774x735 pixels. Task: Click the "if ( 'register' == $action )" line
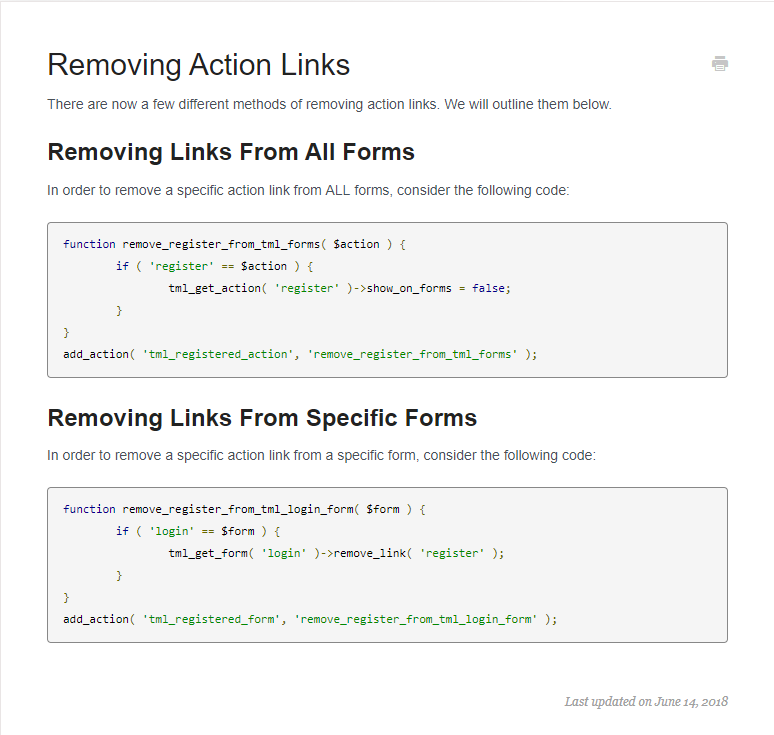tap(215, 266)
